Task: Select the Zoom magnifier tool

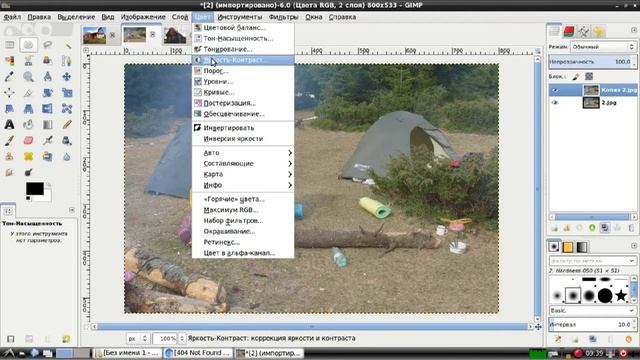Action: click(x=28, y=76)
